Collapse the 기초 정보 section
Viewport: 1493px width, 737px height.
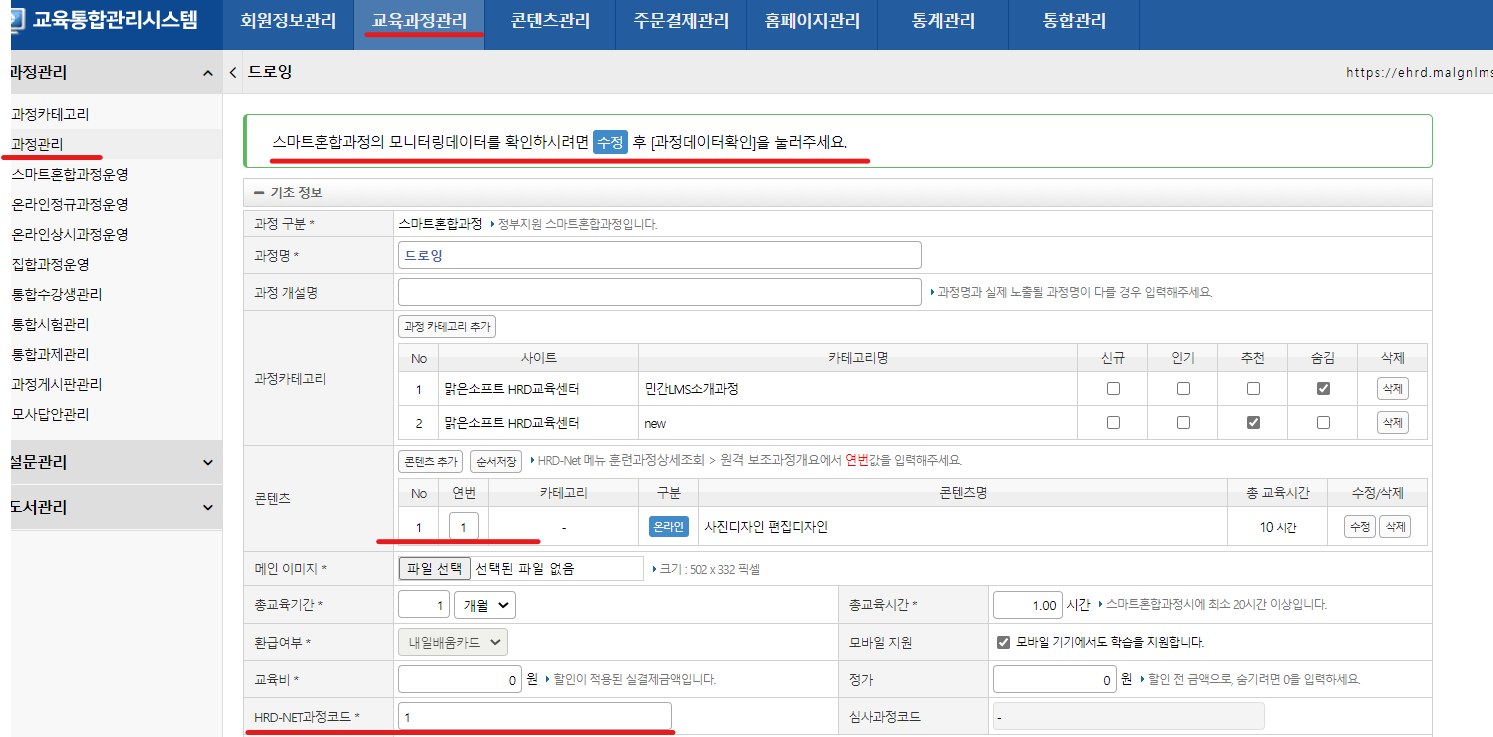(x=259, y=193)
